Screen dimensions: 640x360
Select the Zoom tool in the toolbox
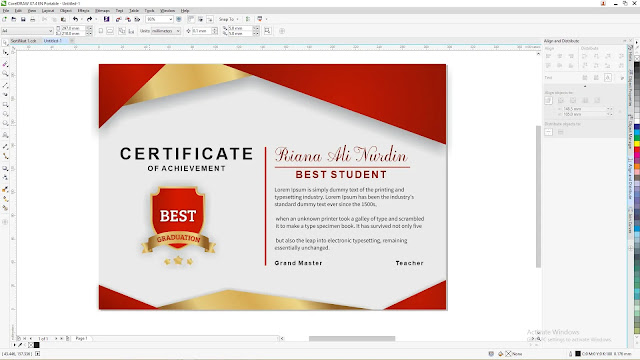pos(5,74)
